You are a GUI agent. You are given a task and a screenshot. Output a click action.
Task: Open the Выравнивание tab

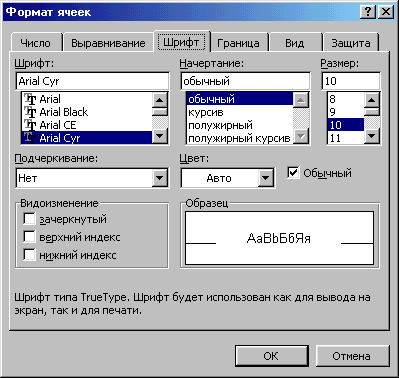[108, 43]
